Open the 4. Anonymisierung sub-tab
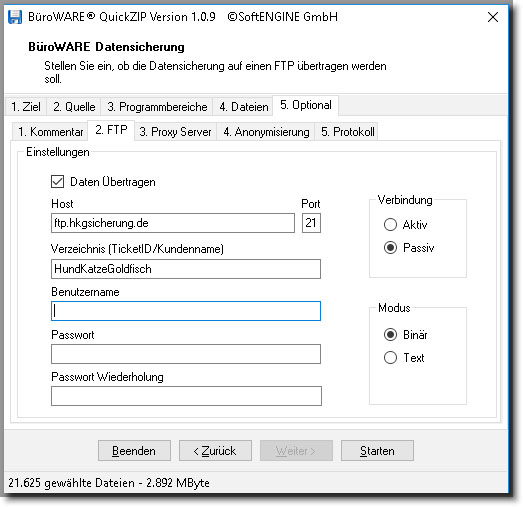Viewport: 523px width, 507px height. click(x=266, y=132)
